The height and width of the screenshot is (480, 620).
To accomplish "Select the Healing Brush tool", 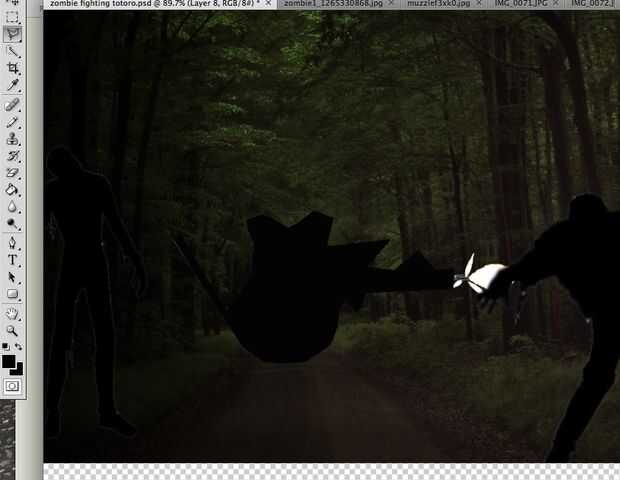I will pyautogui.click(x=12, y=105).
